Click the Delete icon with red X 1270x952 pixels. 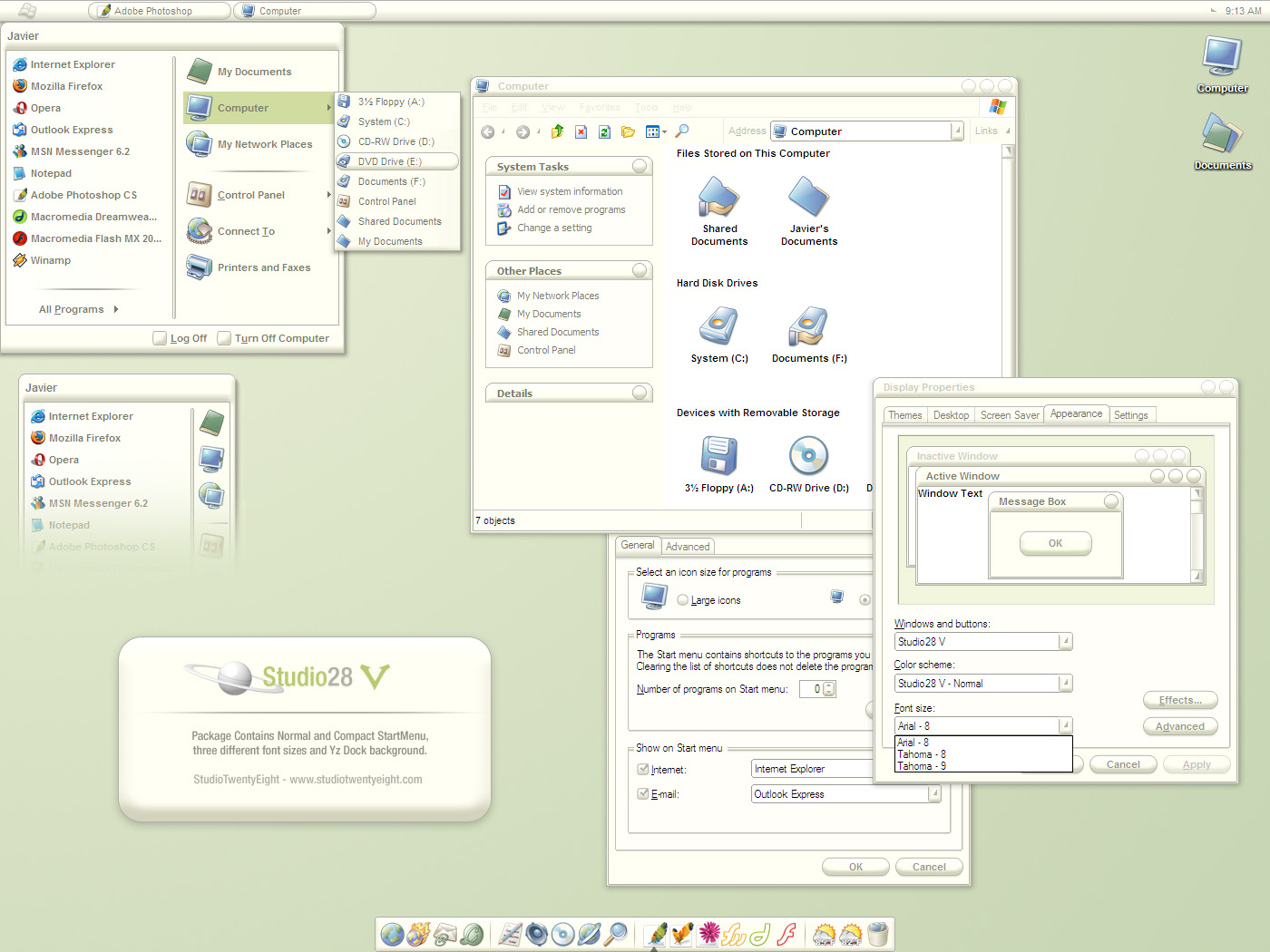pyautogui.click(x=581, y=131)
